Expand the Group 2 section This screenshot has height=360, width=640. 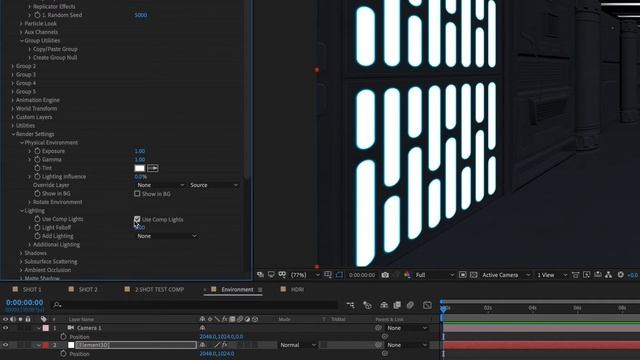coord(13,66)
